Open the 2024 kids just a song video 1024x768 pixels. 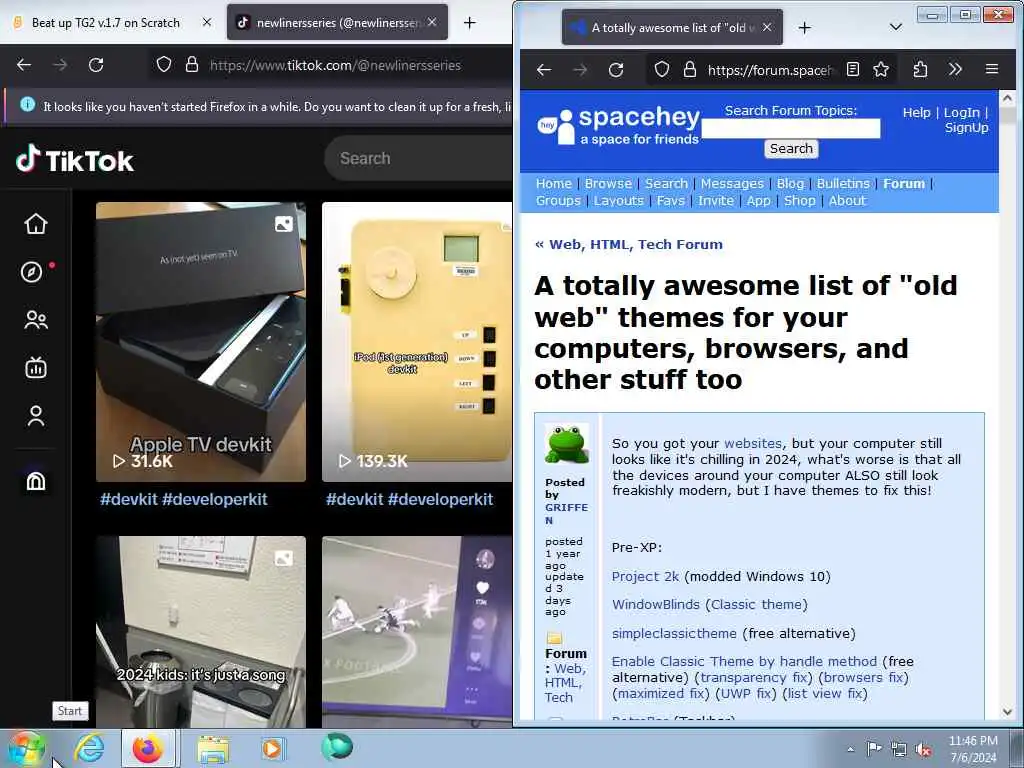click(200, 632)
